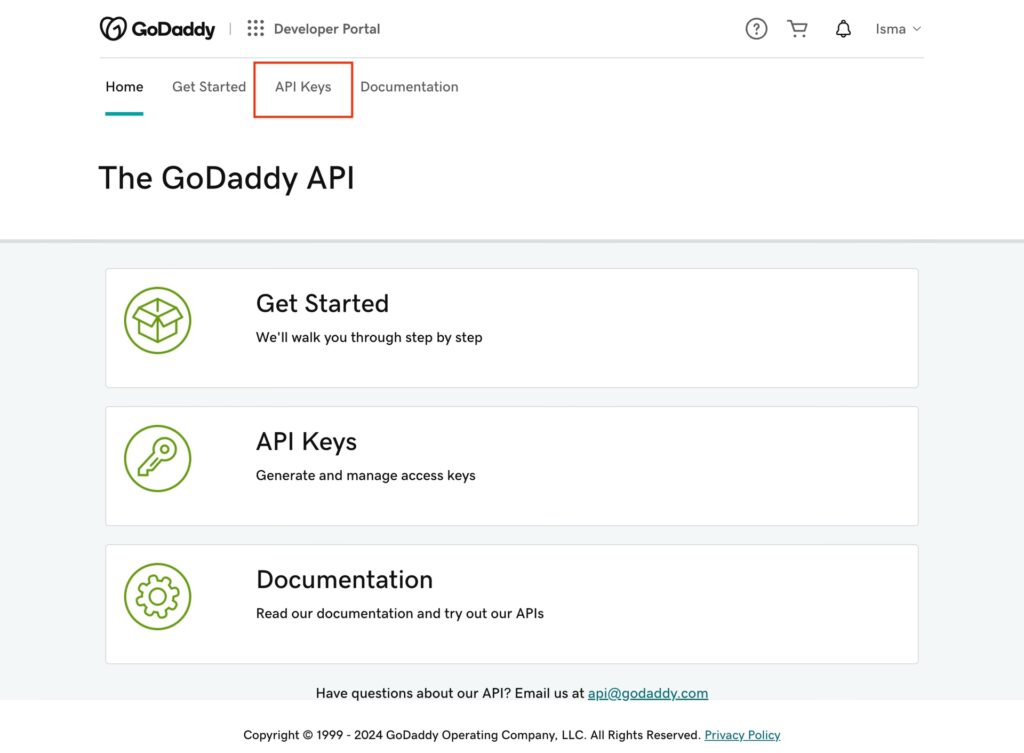Click the GoDaddy logo

(157, 29)
